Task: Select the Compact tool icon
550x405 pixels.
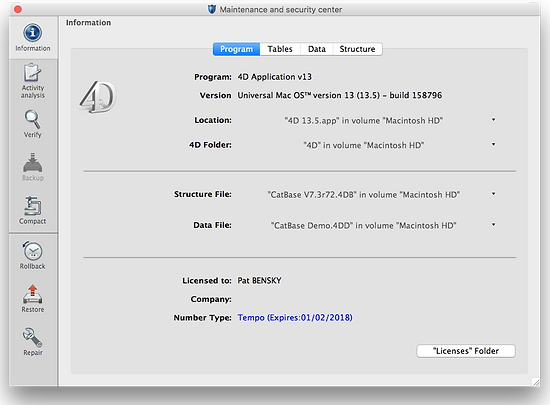Action: point(33,205)
